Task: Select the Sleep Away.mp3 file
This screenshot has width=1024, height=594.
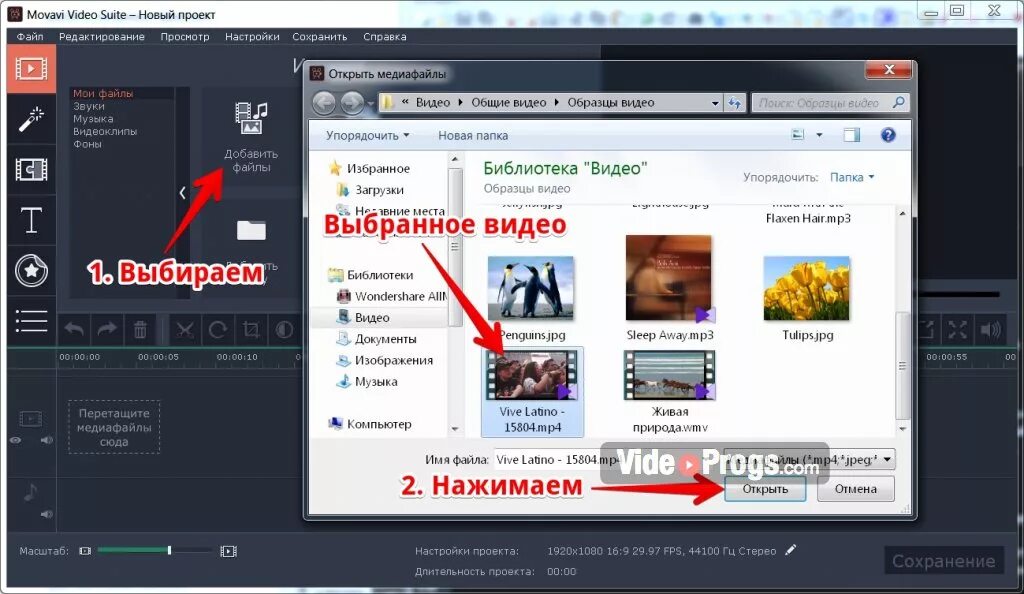Action: pos(669,288)
